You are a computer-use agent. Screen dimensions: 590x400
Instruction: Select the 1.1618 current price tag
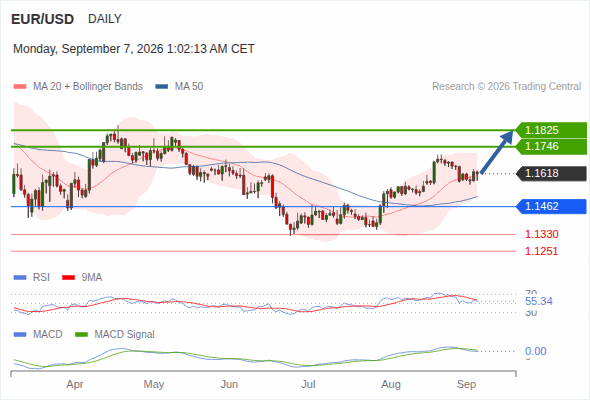pos(551,173)
